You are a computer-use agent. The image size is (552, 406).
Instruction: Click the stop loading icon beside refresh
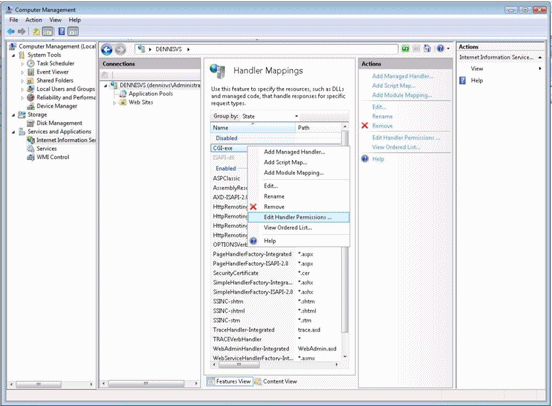416,49
